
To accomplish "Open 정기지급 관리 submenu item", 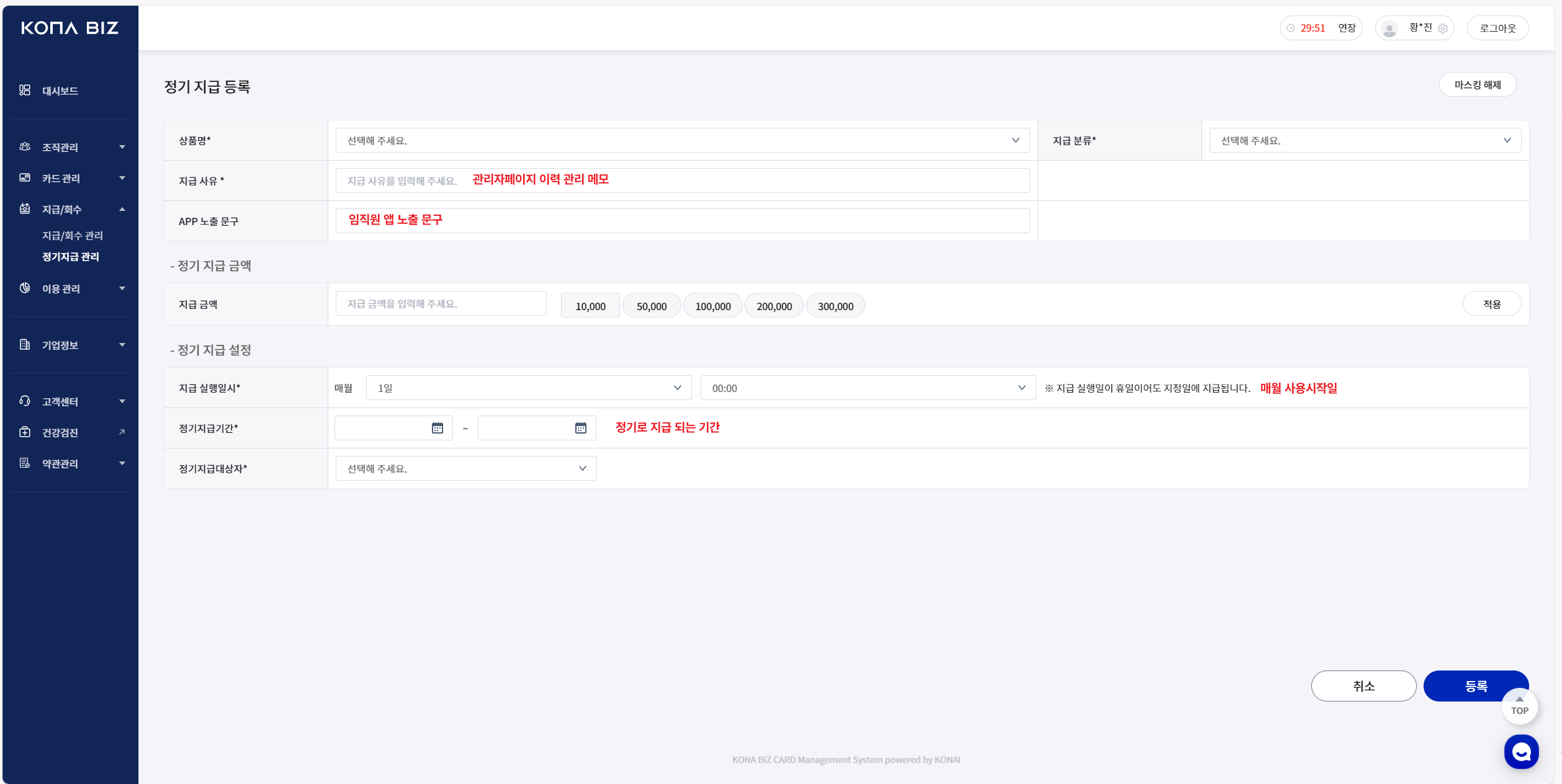I will pos(71,257).
